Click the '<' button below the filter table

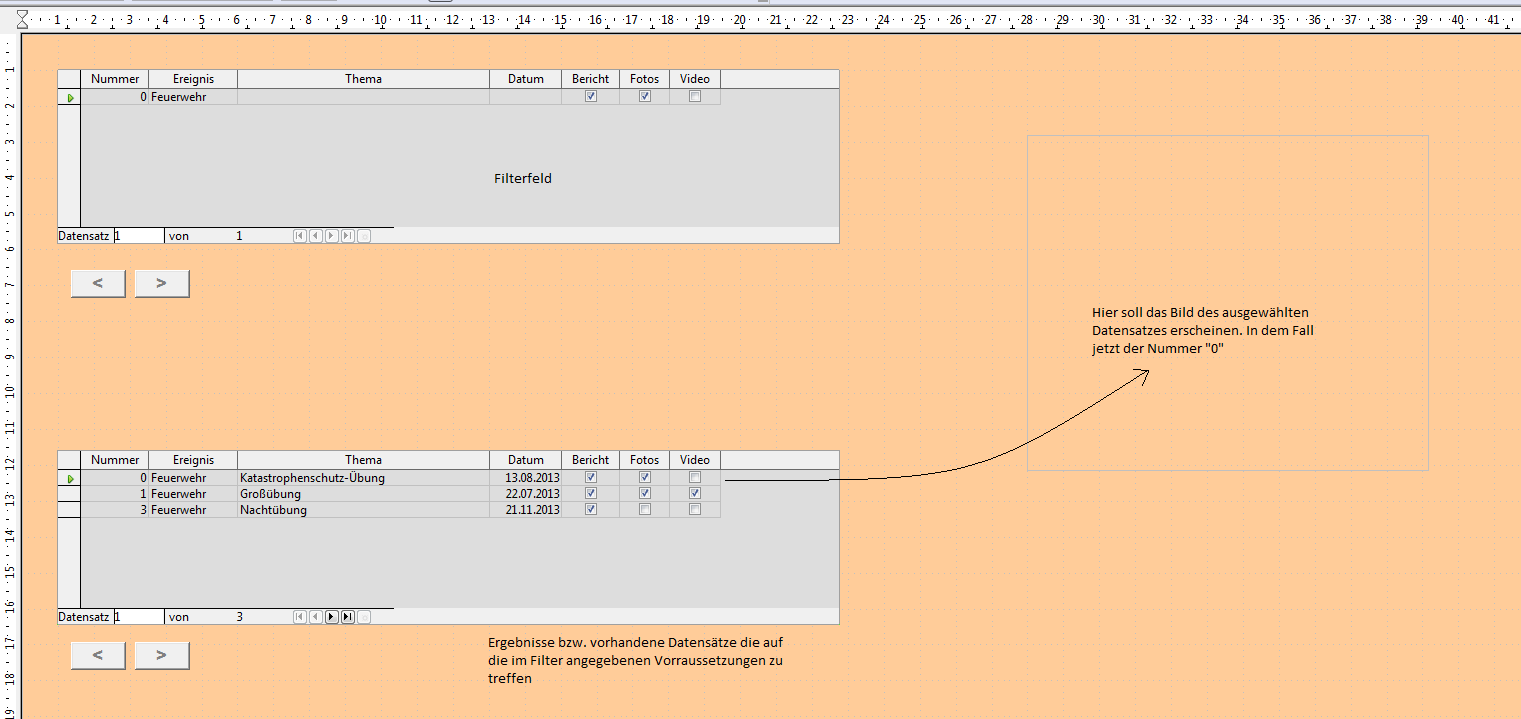98,283
